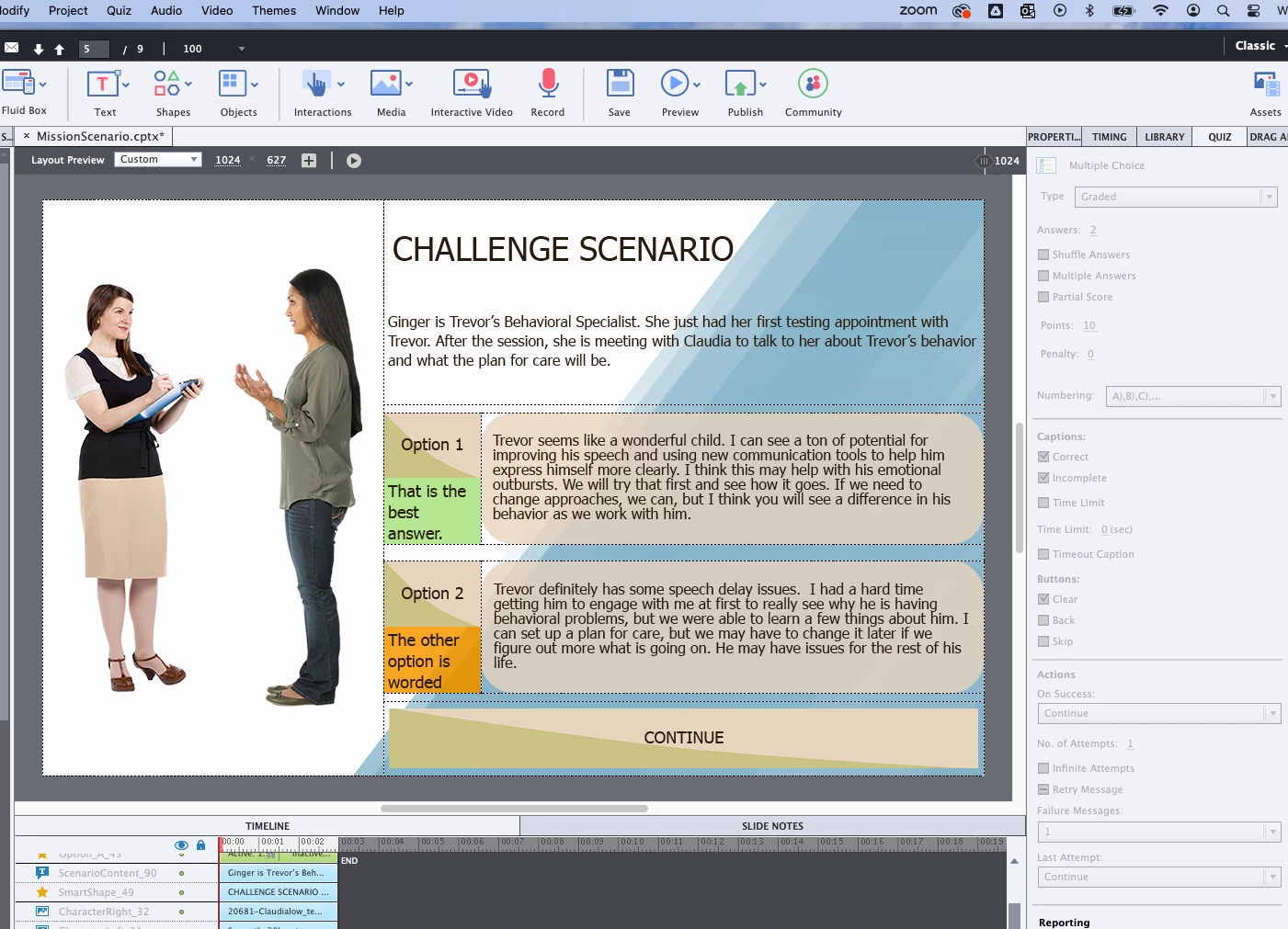Select the Text tool icon

[x=102, y=85]
